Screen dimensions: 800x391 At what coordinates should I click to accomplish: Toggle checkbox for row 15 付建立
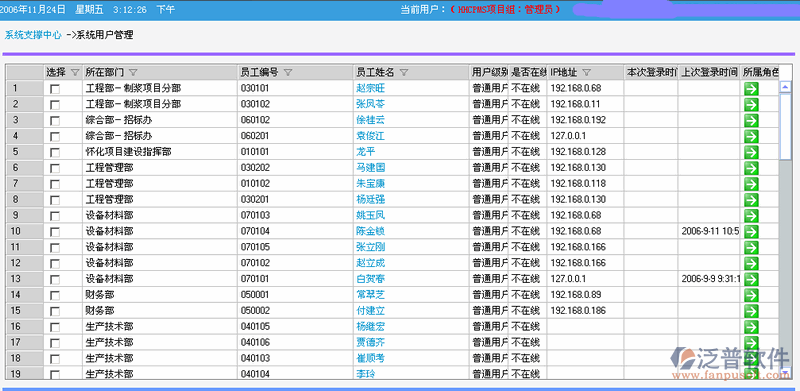[x=55, y=311]
